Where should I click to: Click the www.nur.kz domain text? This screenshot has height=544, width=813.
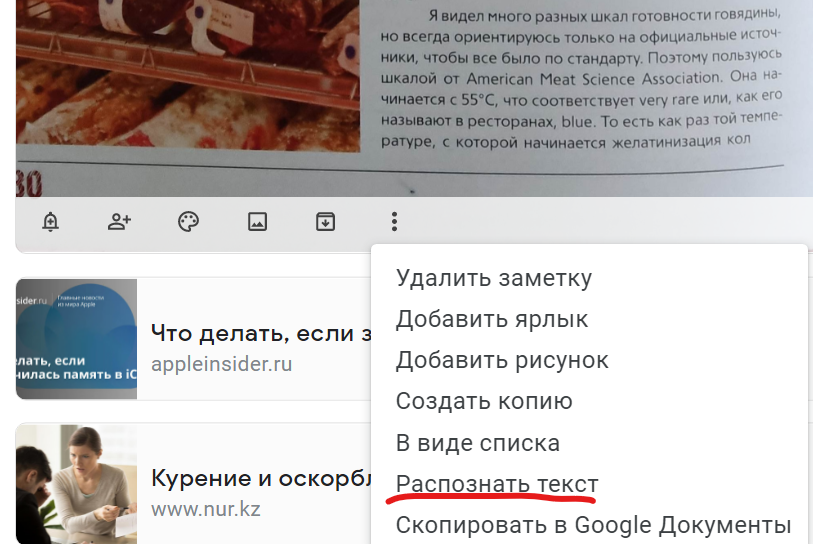pos(205,509)
